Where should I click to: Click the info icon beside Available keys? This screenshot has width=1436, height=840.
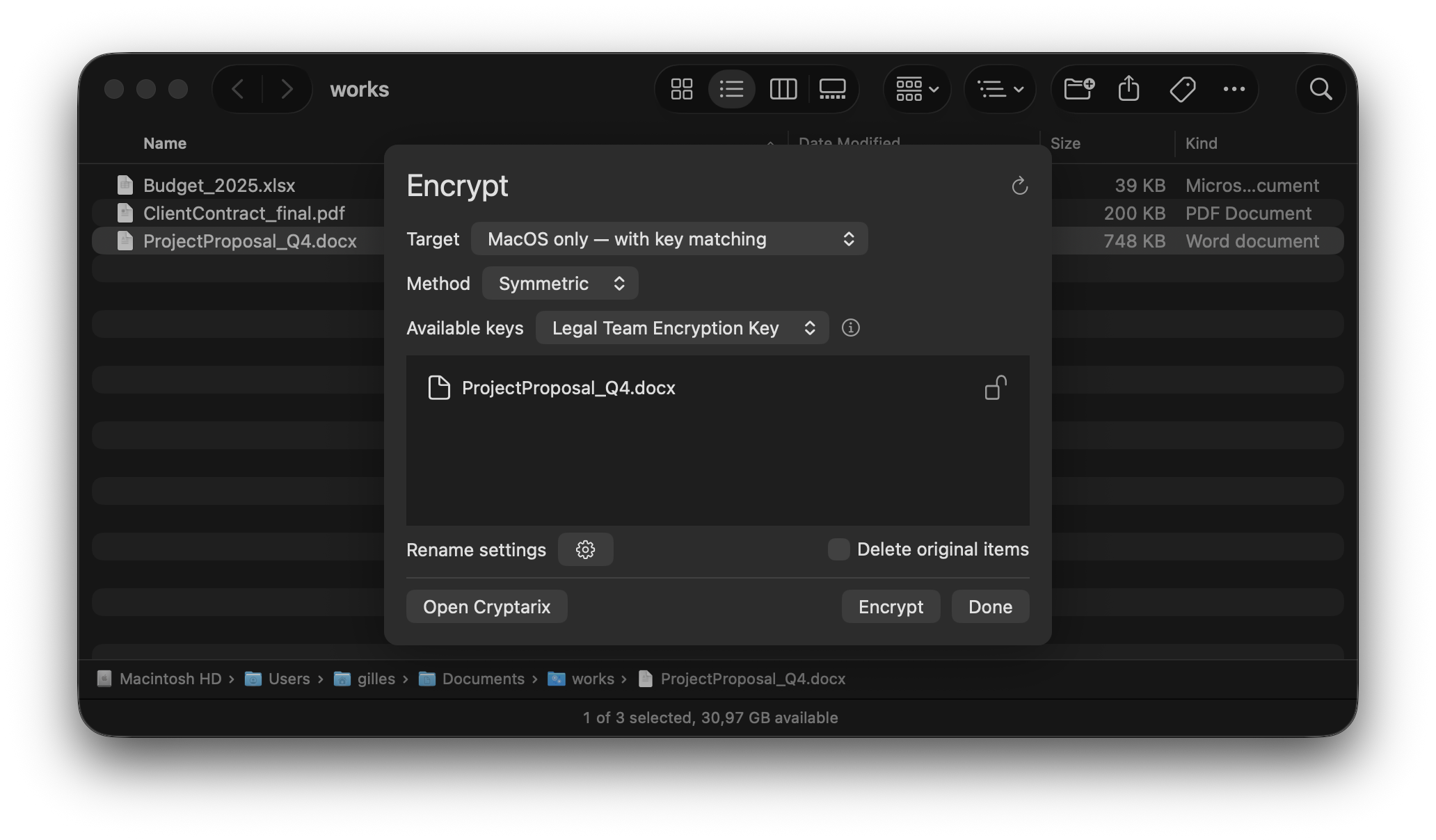click(850, 328)
